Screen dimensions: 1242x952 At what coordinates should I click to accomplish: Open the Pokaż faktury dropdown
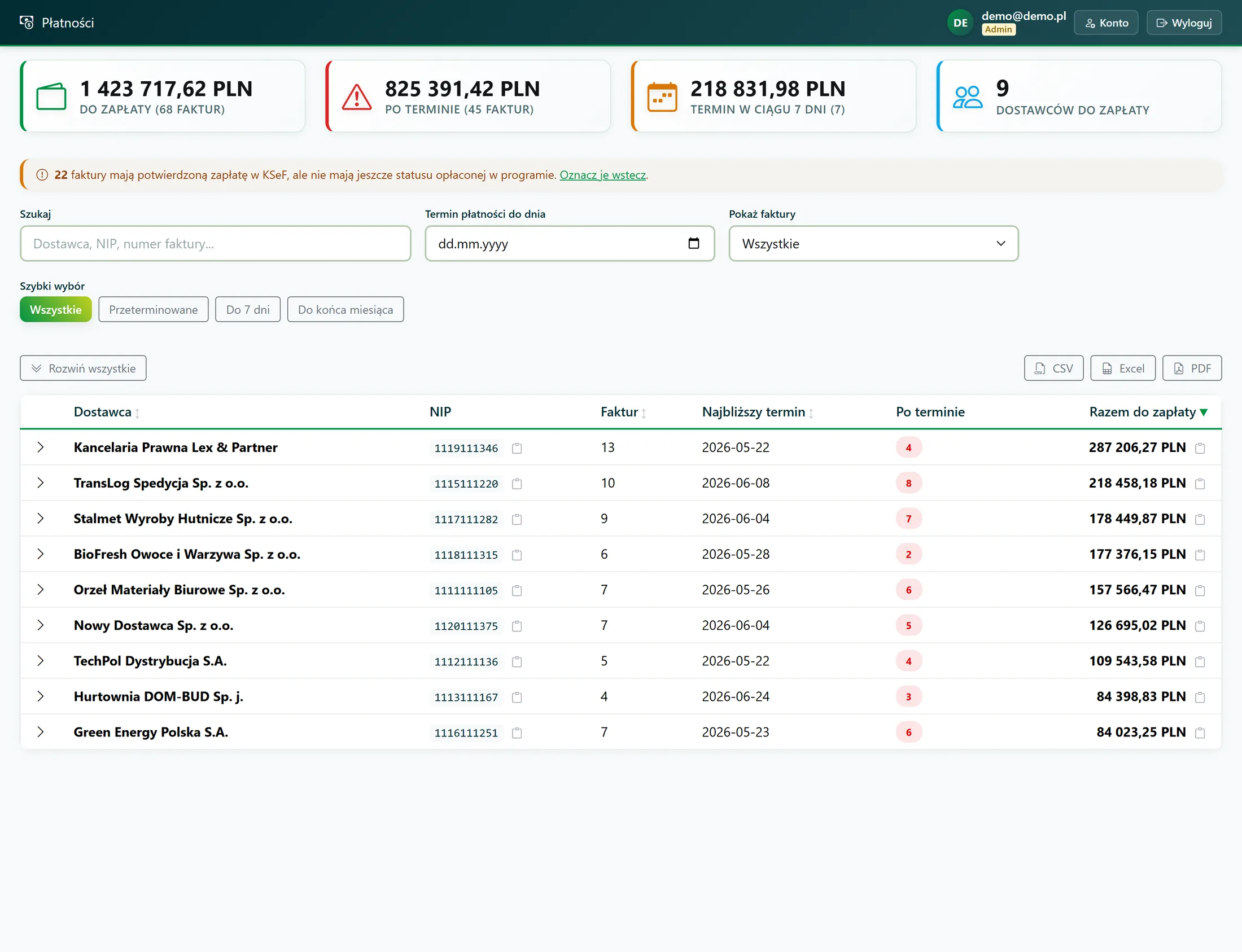click(x=873, y=244)
